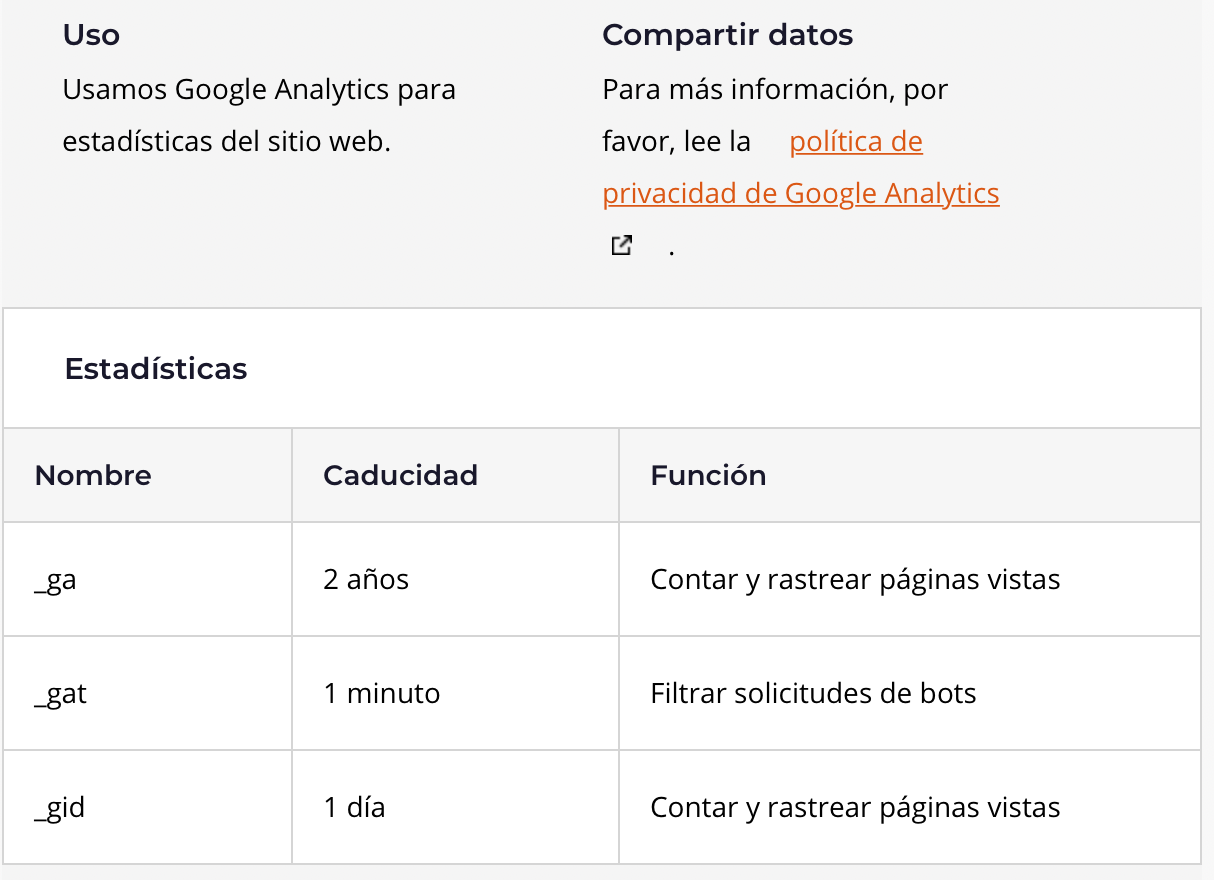Screen dimensions: 1214x880
Task: Click the _gid cookie name cell
Action: pos(59,808)
